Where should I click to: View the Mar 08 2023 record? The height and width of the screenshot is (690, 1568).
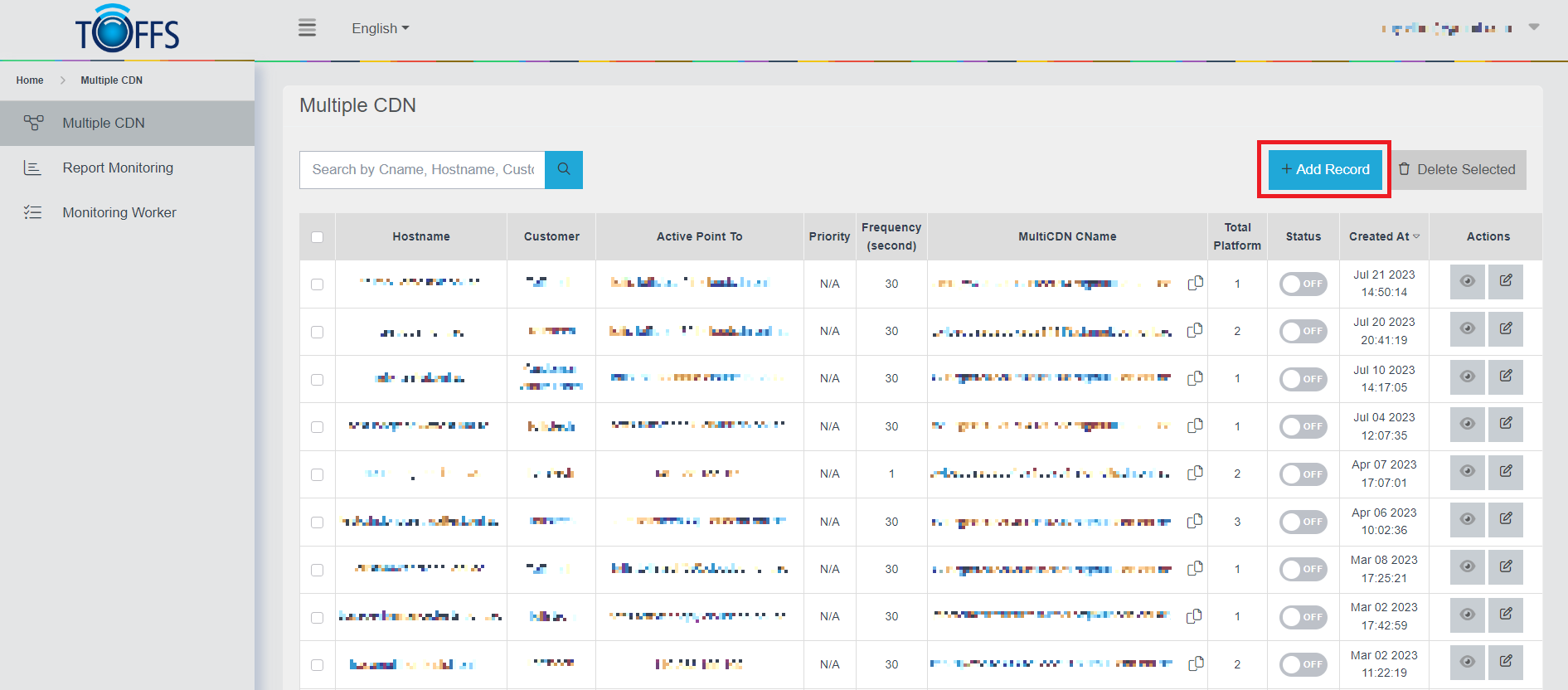coord(1467,567)
